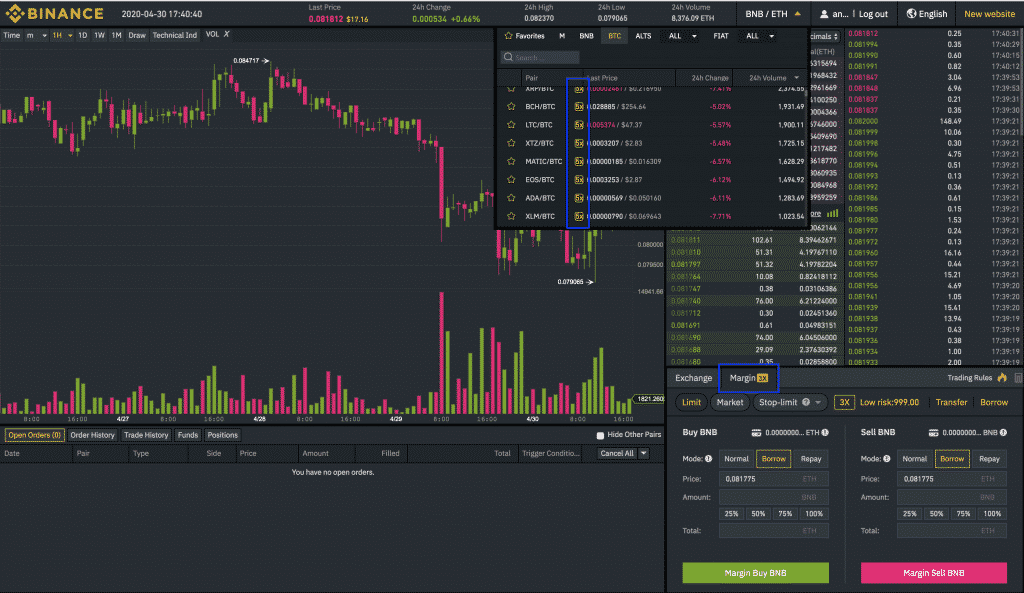Expand the BNB / ETH pair selector
The width and height of the screenshot is (1024, 593).
pos(773,14)
